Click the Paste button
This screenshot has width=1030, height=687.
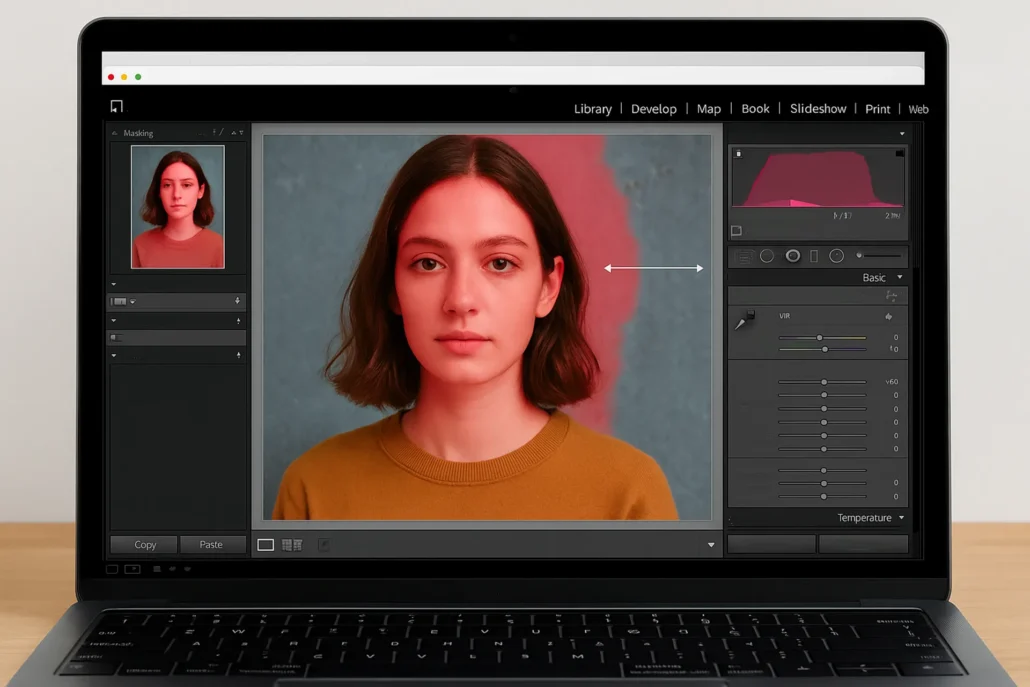(213, 544)
